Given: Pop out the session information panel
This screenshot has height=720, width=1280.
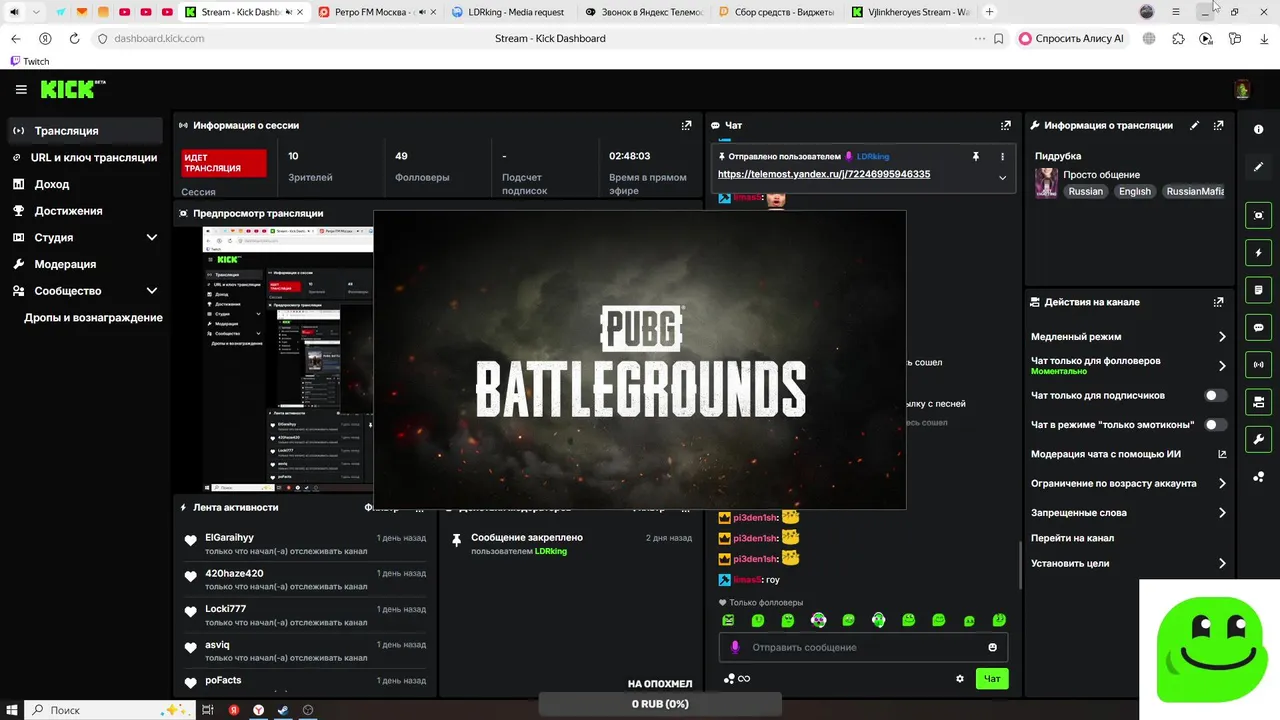Looking at the screenshot, I should click(x=686, y=126).
